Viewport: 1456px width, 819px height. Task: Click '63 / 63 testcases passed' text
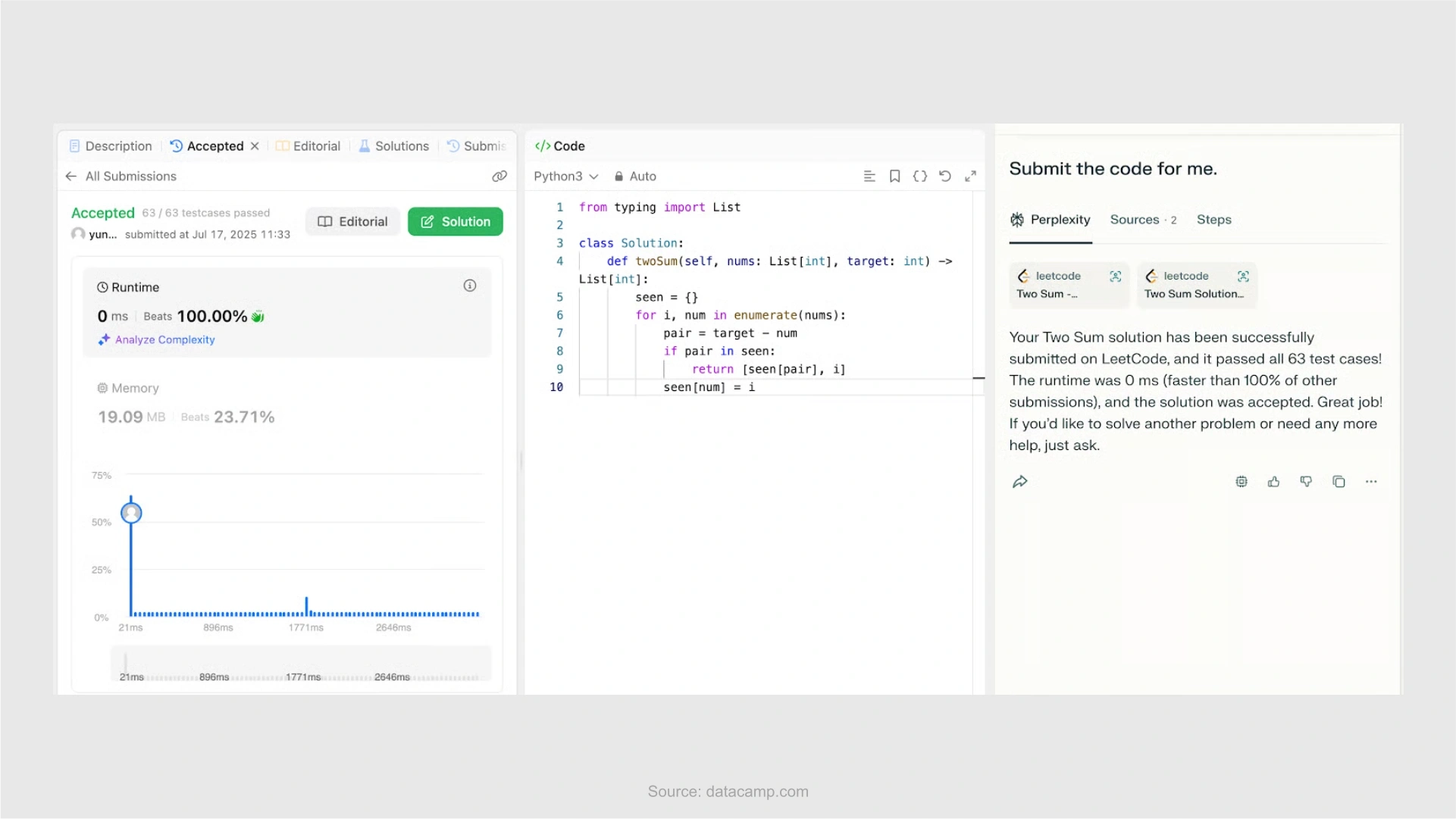[205, 214]
